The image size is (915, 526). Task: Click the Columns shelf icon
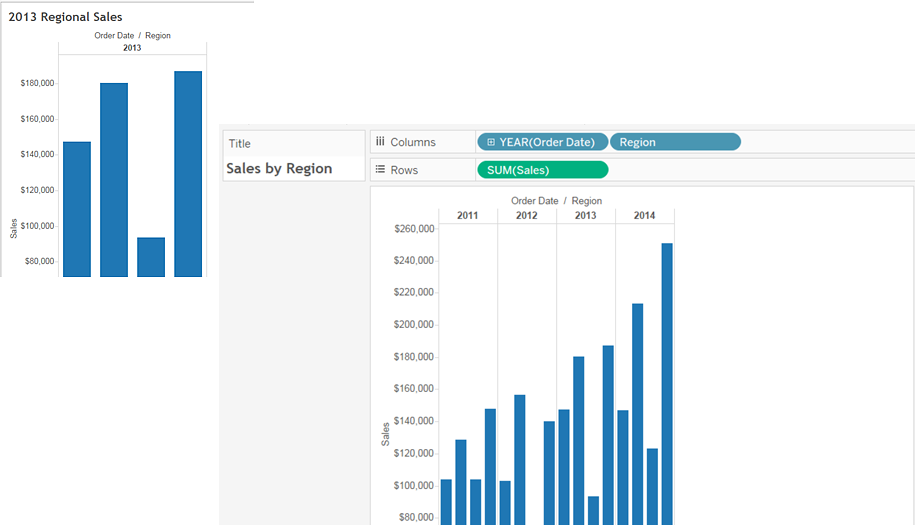tap(380, 141)
